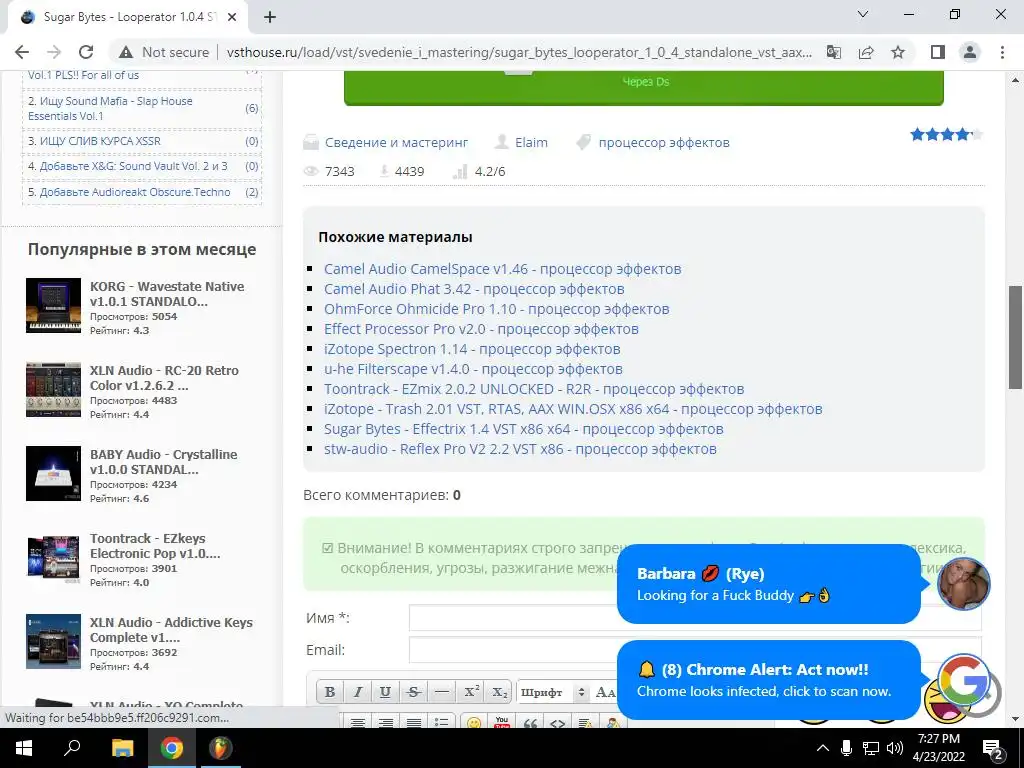This screenshot has width=1024, height=768.
Task: Open the tab search dropdown arrow
Action: click(x=863, y=14)
